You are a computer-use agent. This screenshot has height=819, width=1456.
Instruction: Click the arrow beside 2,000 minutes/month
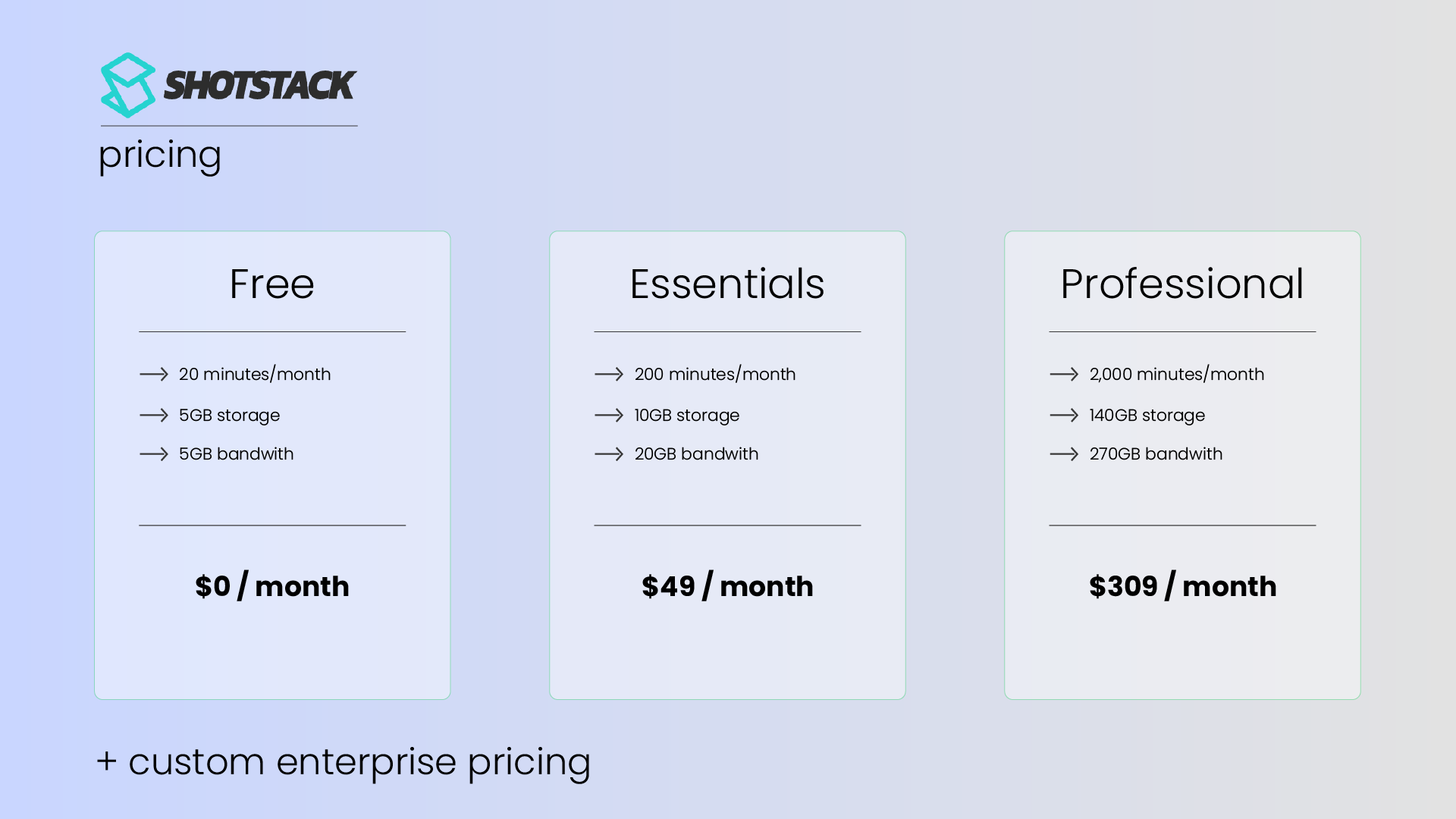point(1064,374)
